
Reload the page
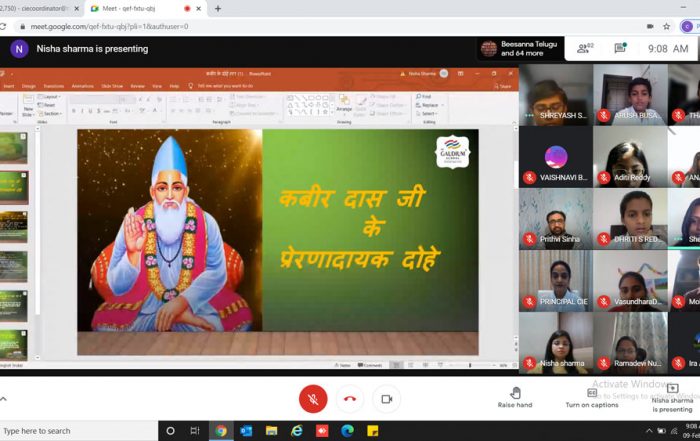(x=3, y=26)
